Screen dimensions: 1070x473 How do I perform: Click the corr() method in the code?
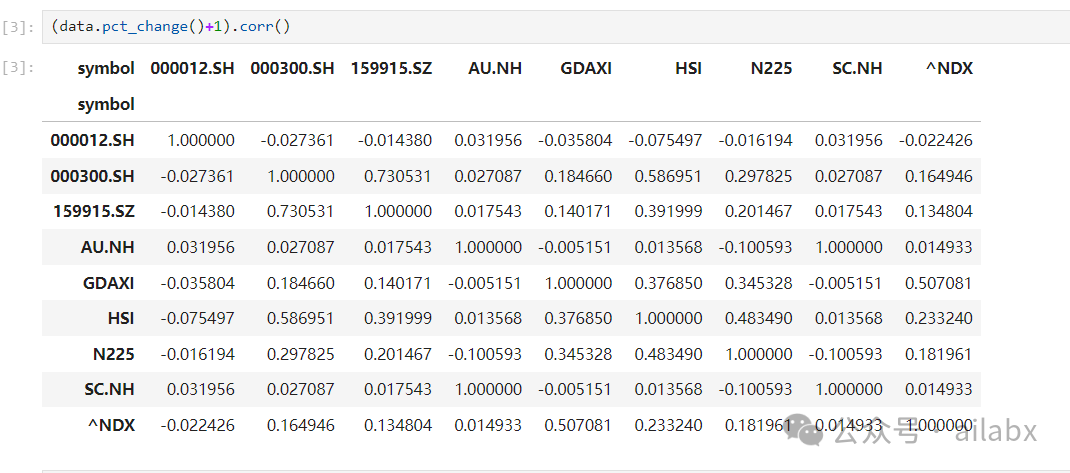pos(266,27)
